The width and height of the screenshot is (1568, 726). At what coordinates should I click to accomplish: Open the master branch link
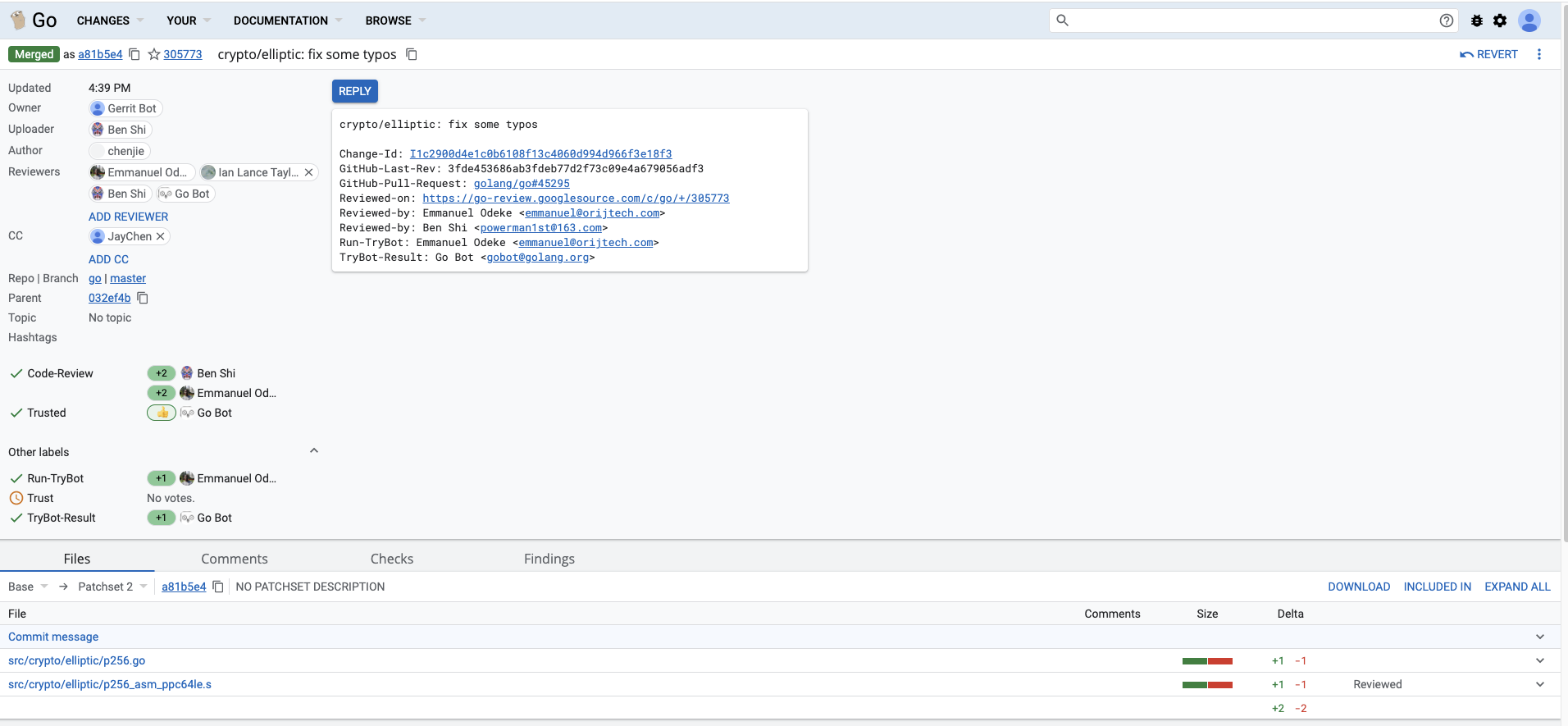(128, 278)
